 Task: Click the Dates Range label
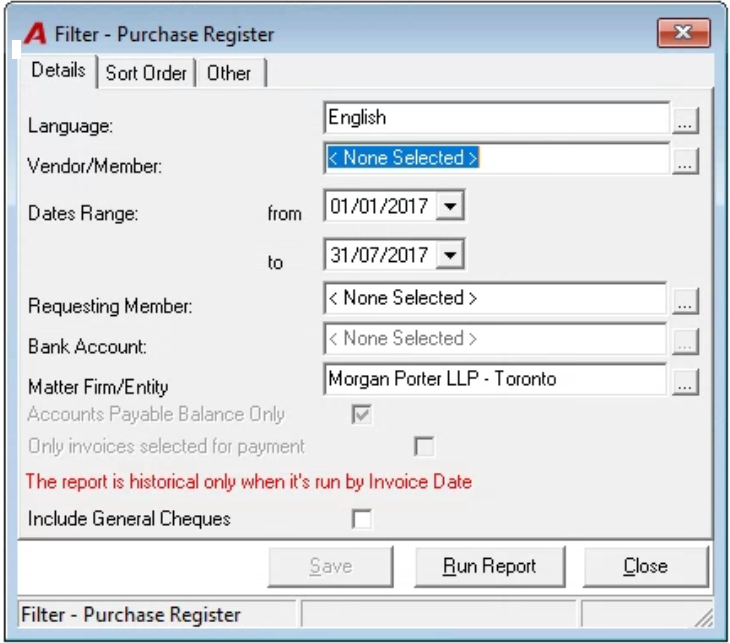pyautogui.click(x=83, y=213)
